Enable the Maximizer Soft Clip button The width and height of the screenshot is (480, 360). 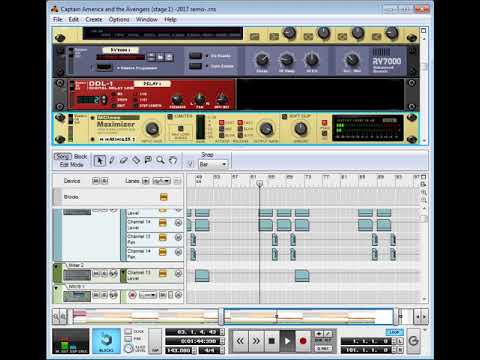click(x=284, y=116)
